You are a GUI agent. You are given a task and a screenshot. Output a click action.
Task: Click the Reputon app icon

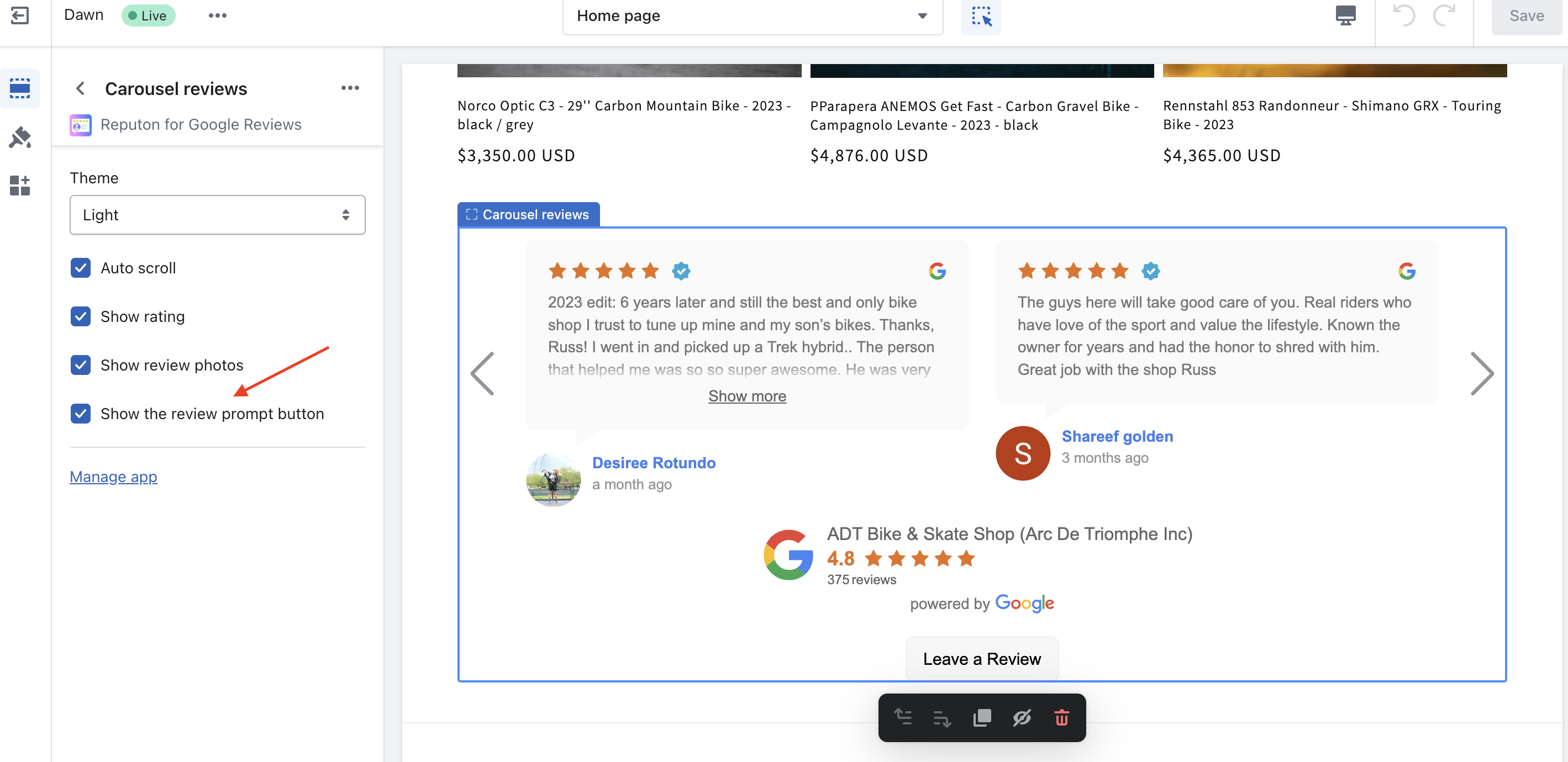[80, 125]
